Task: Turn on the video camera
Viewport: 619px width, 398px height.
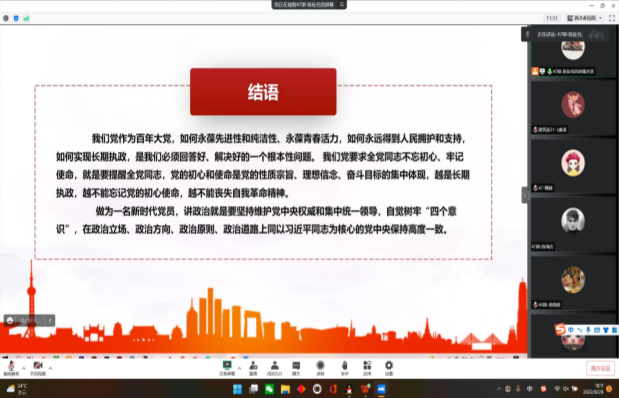Action: [x=38, y=368]
